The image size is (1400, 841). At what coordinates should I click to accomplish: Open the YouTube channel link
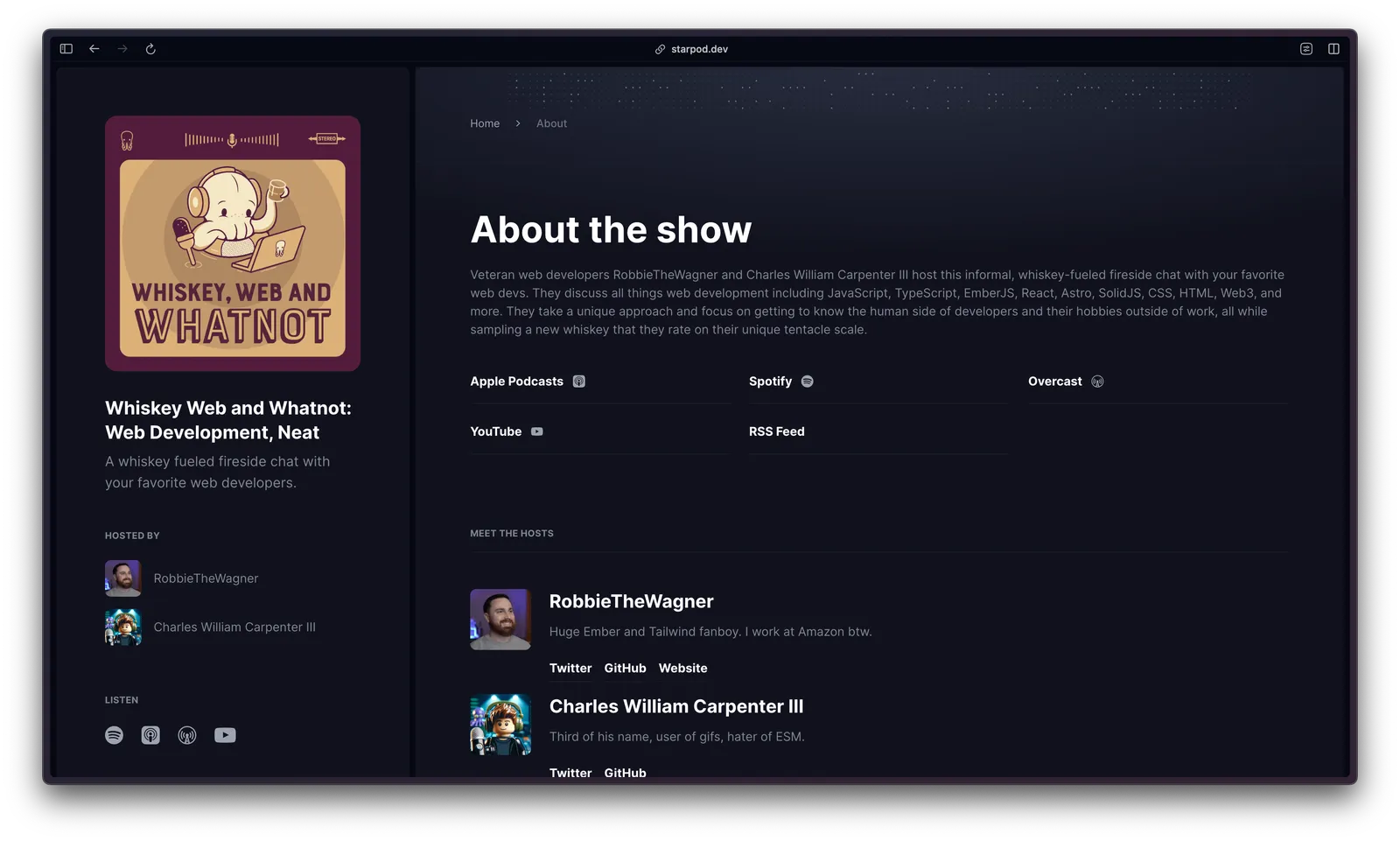(506, 431)
